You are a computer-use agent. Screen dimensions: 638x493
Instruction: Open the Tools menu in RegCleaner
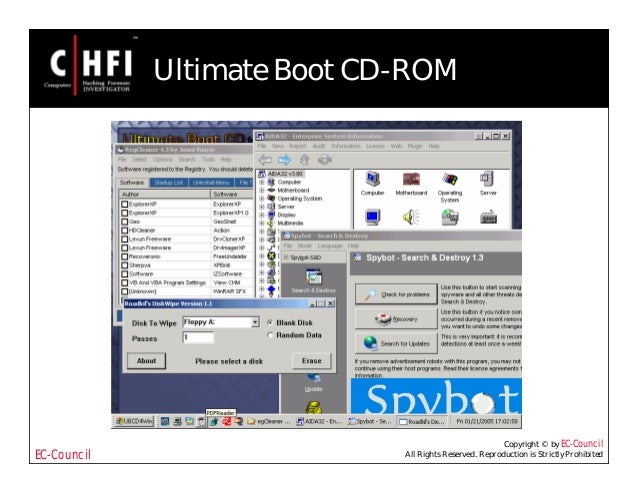point(208,159)
